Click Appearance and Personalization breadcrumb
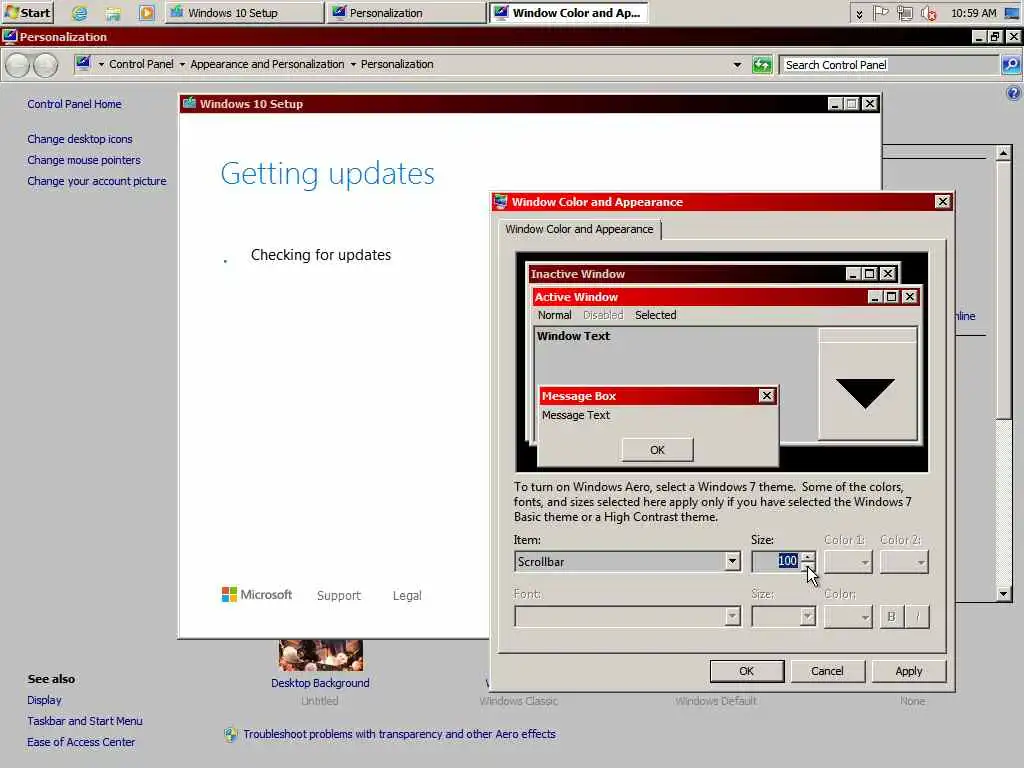The width and height of the screenshot is (1024, 768). tap(267, 64)
